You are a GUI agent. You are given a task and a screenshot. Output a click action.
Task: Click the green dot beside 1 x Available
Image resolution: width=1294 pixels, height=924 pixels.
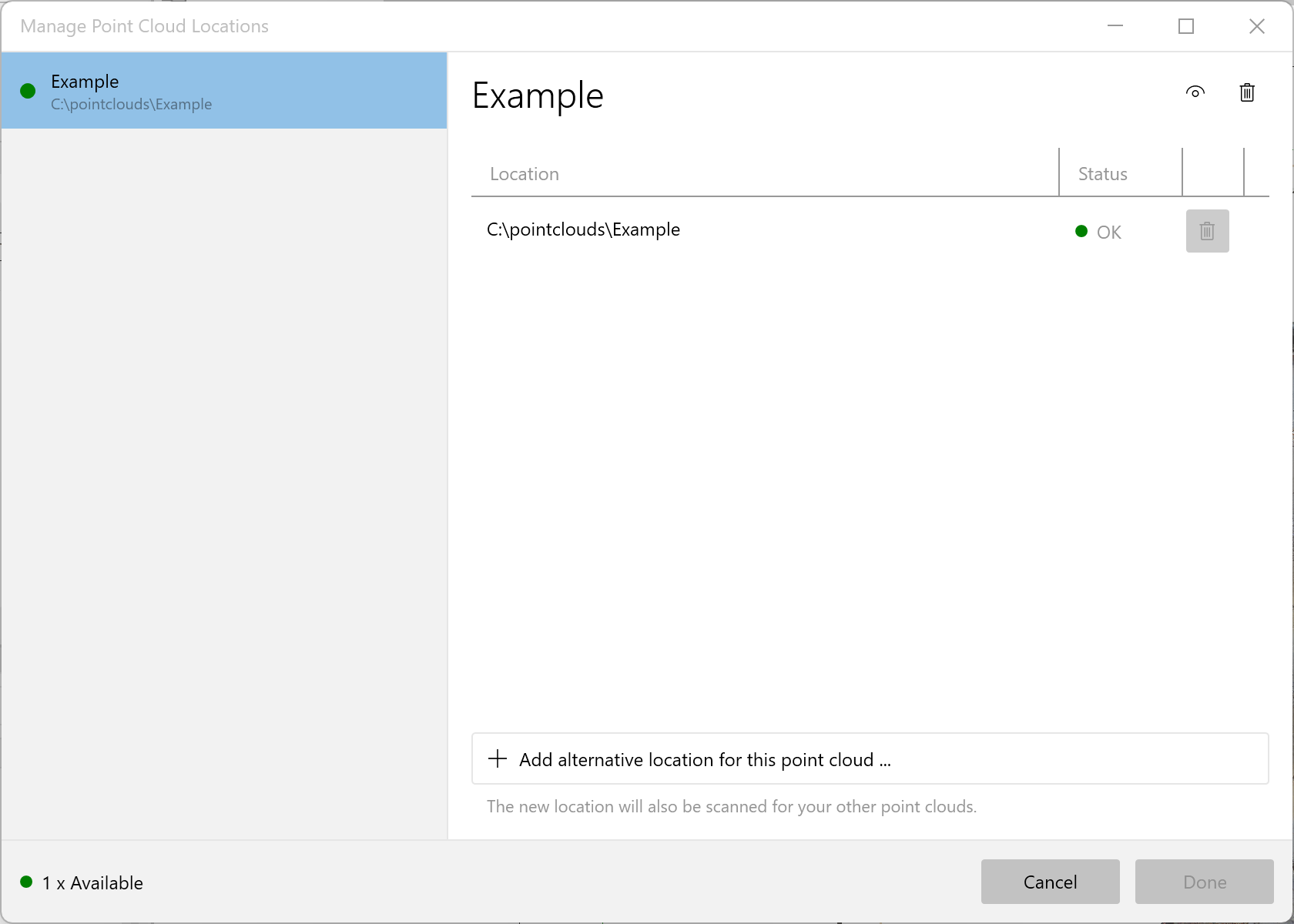pyautogui.click(x=26, y=882)
